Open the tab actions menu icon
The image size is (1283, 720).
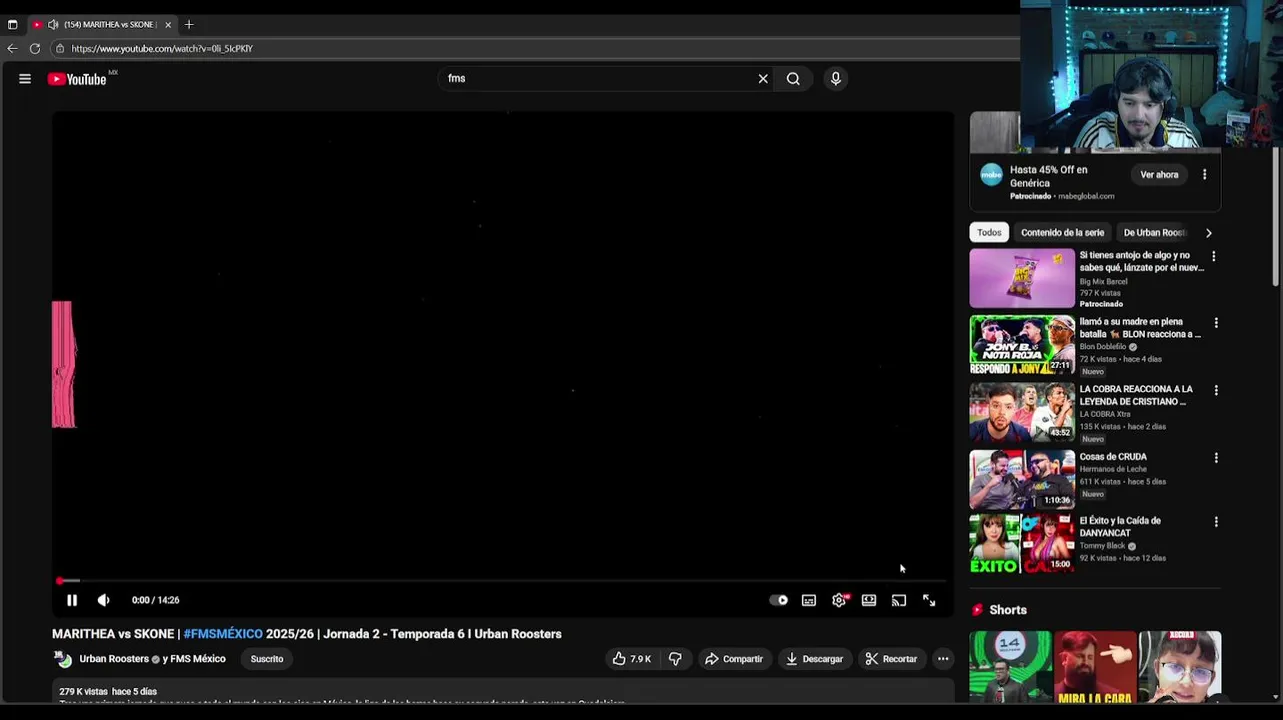(12, 24)
